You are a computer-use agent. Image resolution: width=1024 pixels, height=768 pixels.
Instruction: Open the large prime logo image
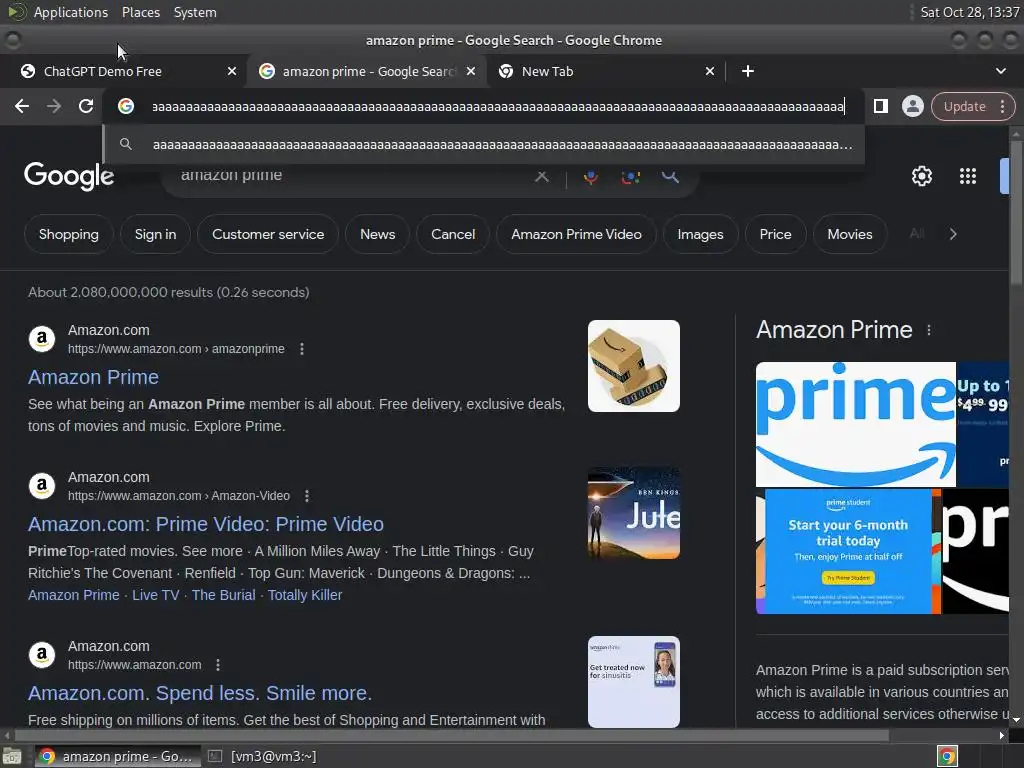[x=856, y=424]
